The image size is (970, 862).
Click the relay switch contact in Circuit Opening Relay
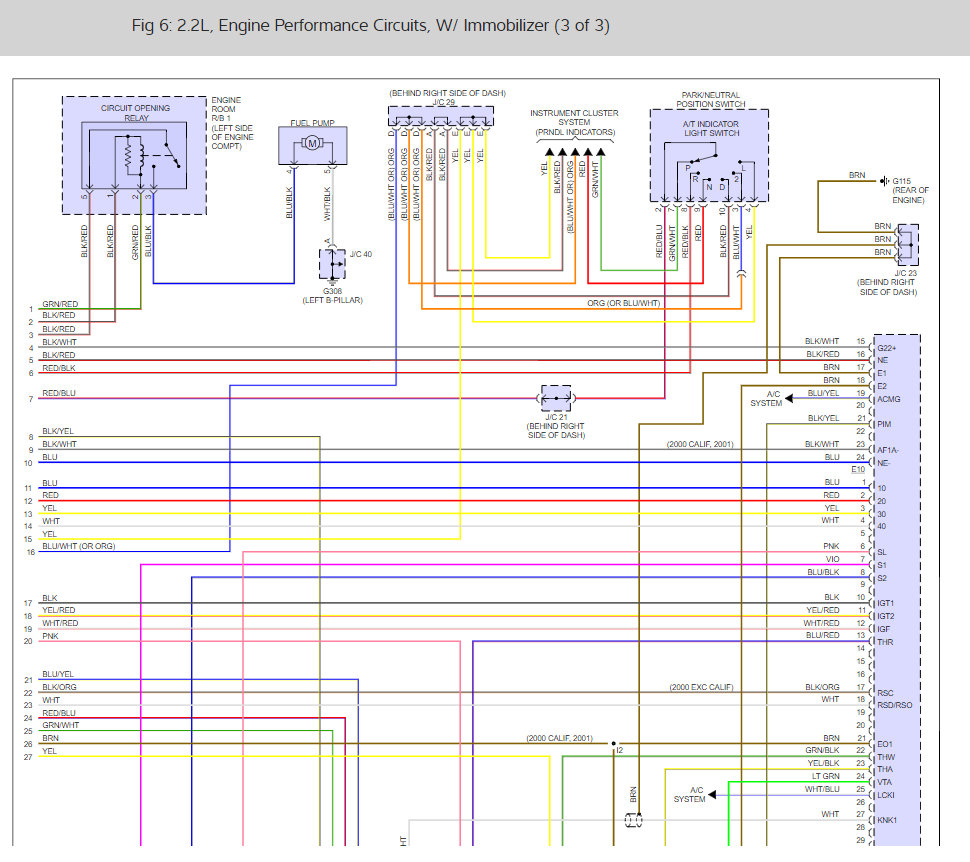[x=171, y=155]
